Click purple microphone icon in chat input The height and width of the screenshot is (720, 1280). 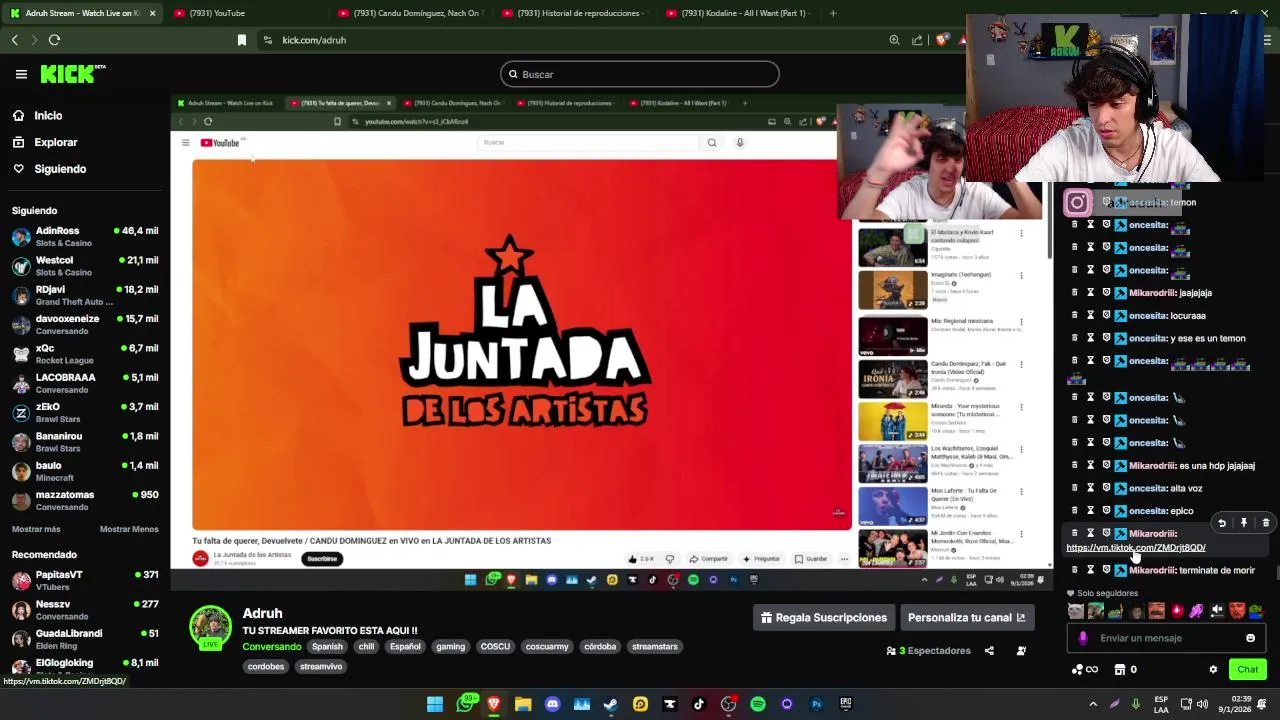[x=1083, y=638]
